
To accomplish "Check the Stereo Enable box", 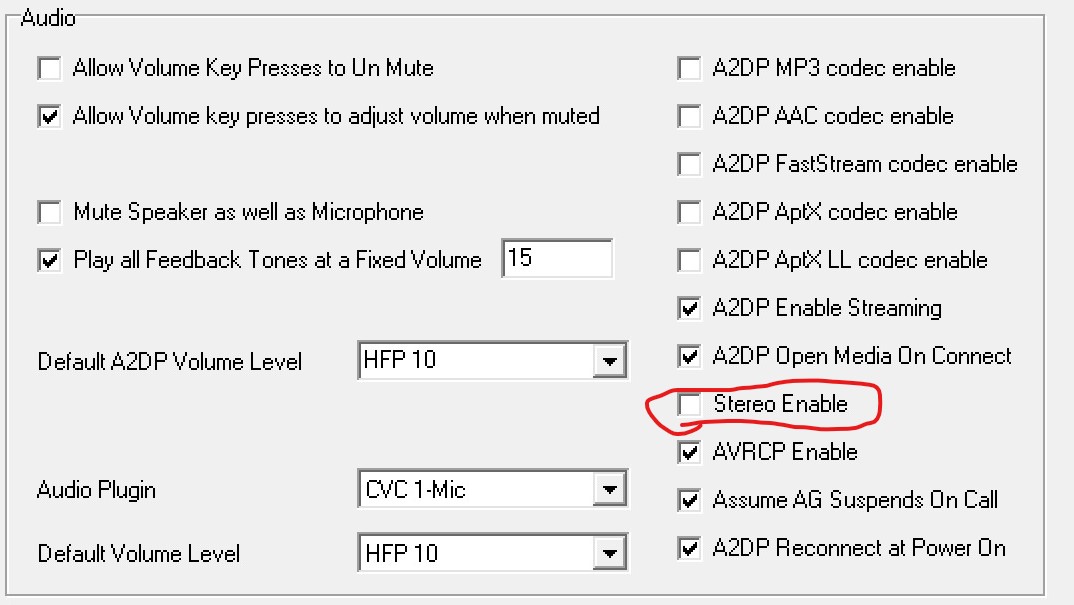I will (689, 405).
